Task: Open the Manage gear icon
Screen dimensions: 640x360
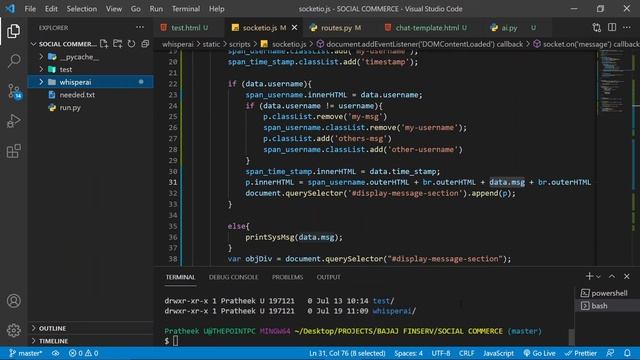Action: (x=13, y=330)
